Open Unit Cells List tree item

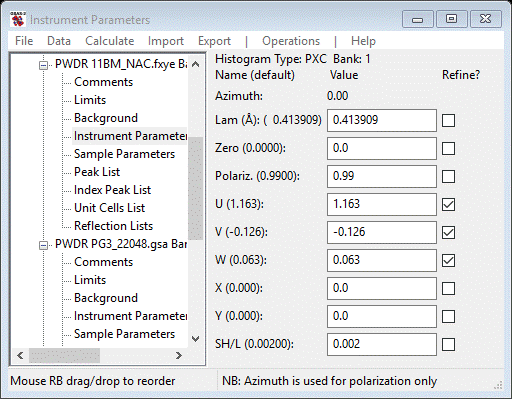[109, 208]
